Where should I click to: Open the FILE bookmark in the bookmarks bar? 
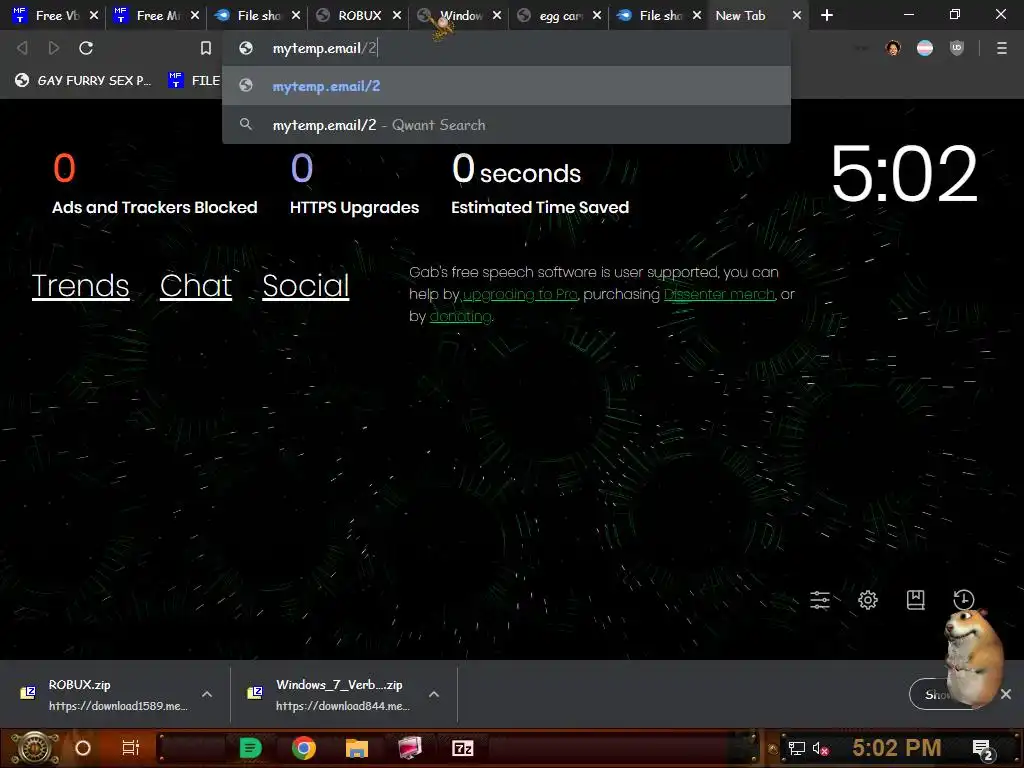click(194, 80)
